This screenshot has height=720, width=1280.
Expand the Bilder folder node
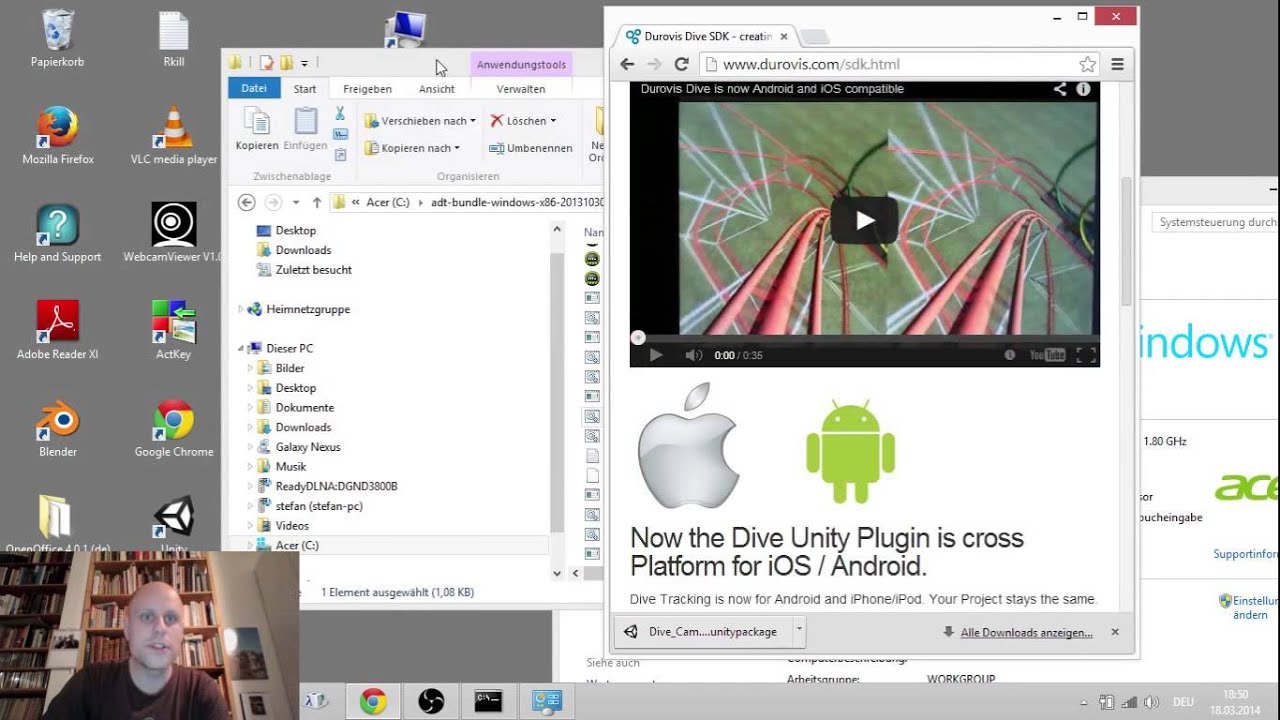pos(250,368)
